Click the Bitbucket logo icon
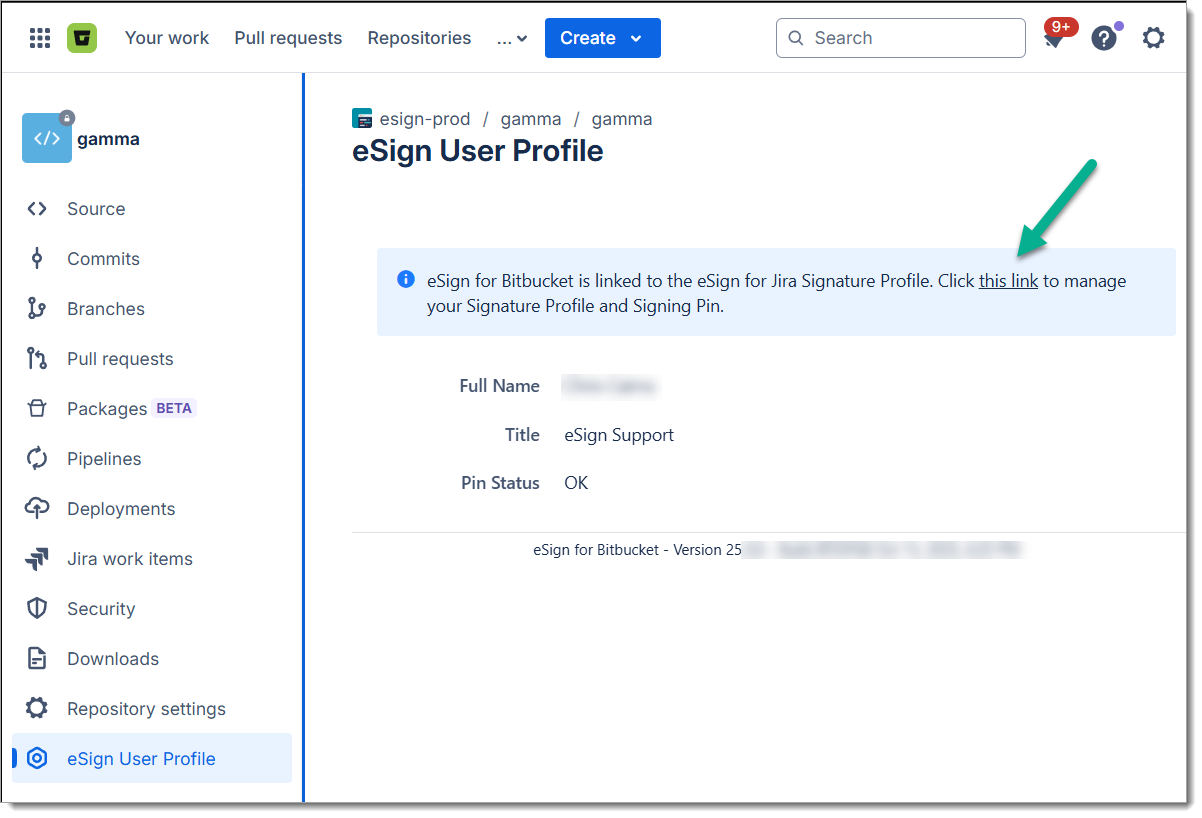 (82, 38)
